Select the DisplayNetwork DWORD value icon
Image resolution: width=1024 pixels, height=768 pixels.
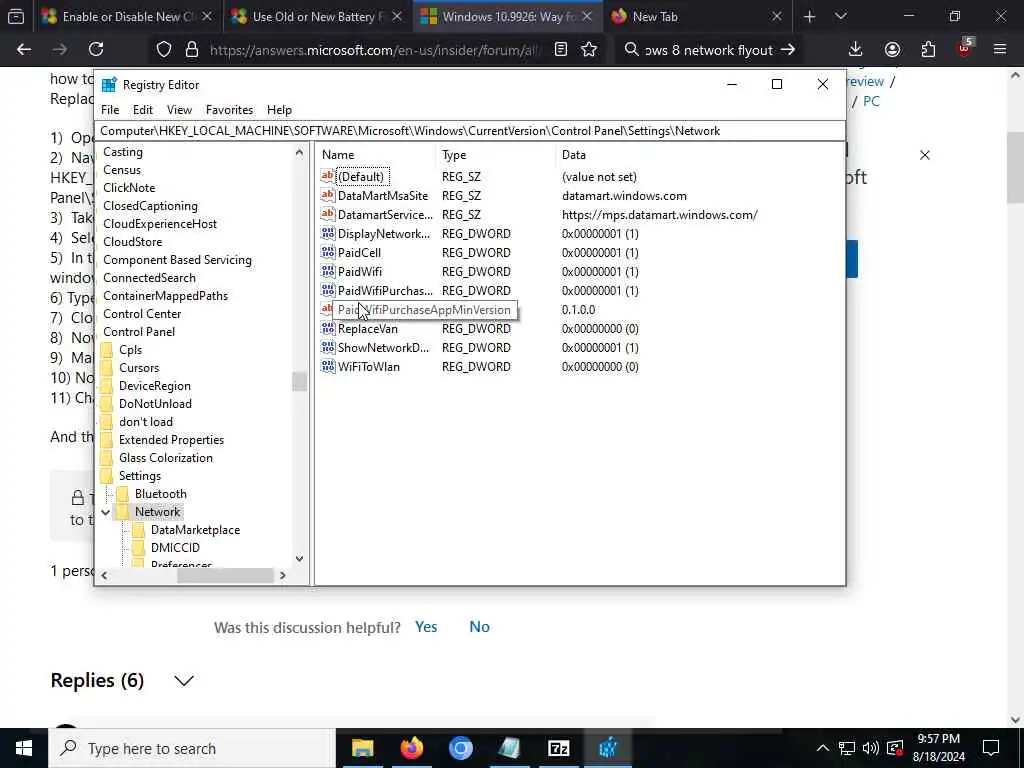click(328, 233)
